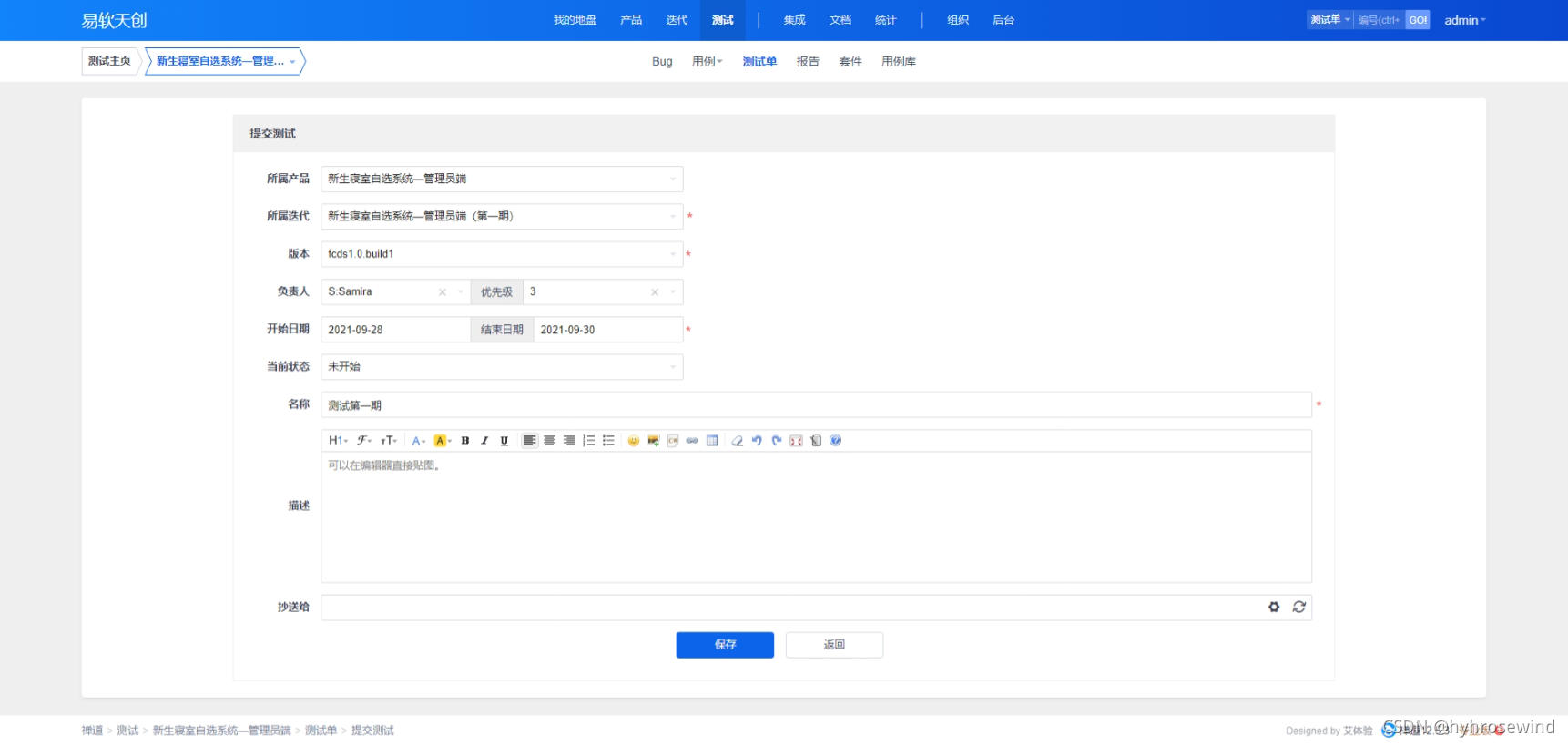Refresh the 抄送给 user list
1568x746 pixels.
coord(1299,608)
